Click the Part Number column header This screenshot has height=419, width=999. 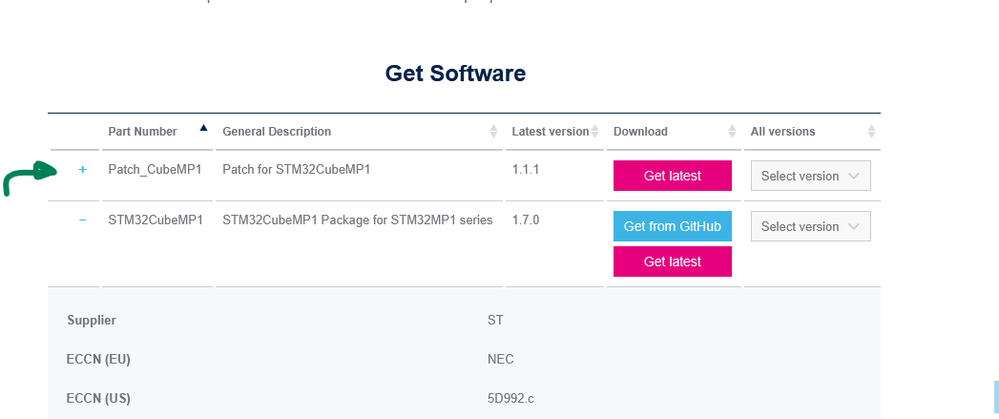(143, 132)
